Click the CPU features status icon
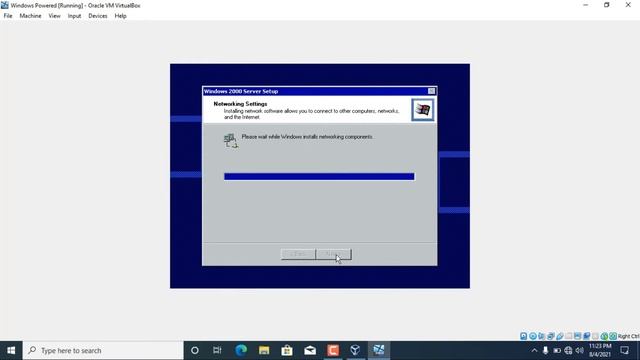640x360 pixels. (596, 336)
